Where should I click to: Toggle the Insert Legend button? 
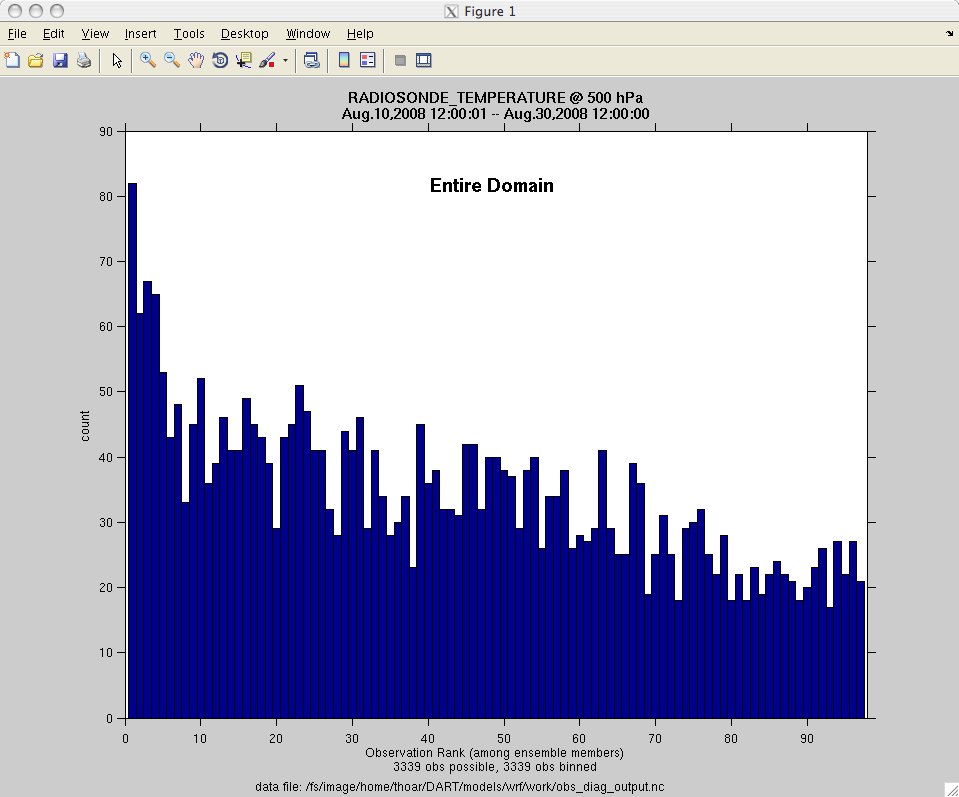[367, 60]
